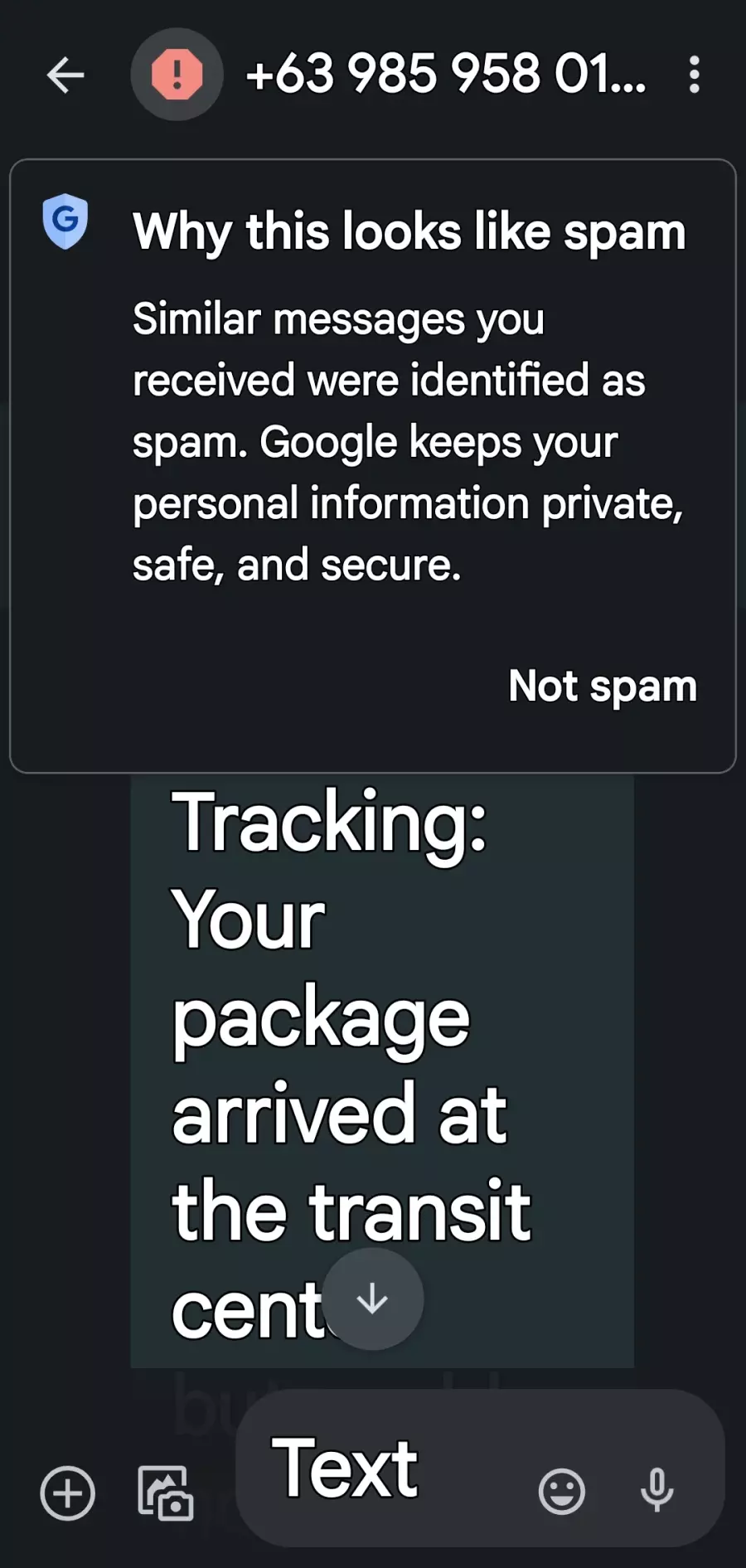This screenshot has width=746, height=1568.
Task: Open the gallery and camera picker
Action: [165, 1493]
